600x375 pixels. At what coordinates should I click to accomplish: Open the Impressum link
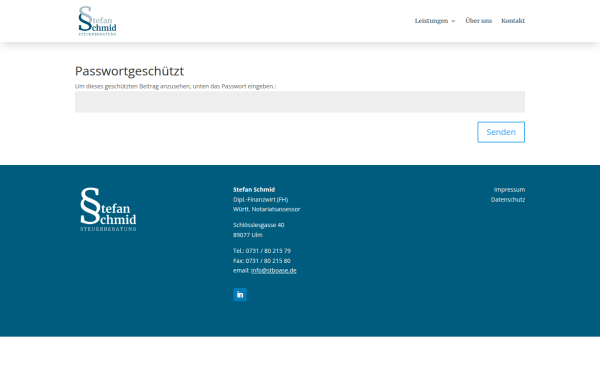[x=509, y=189]
